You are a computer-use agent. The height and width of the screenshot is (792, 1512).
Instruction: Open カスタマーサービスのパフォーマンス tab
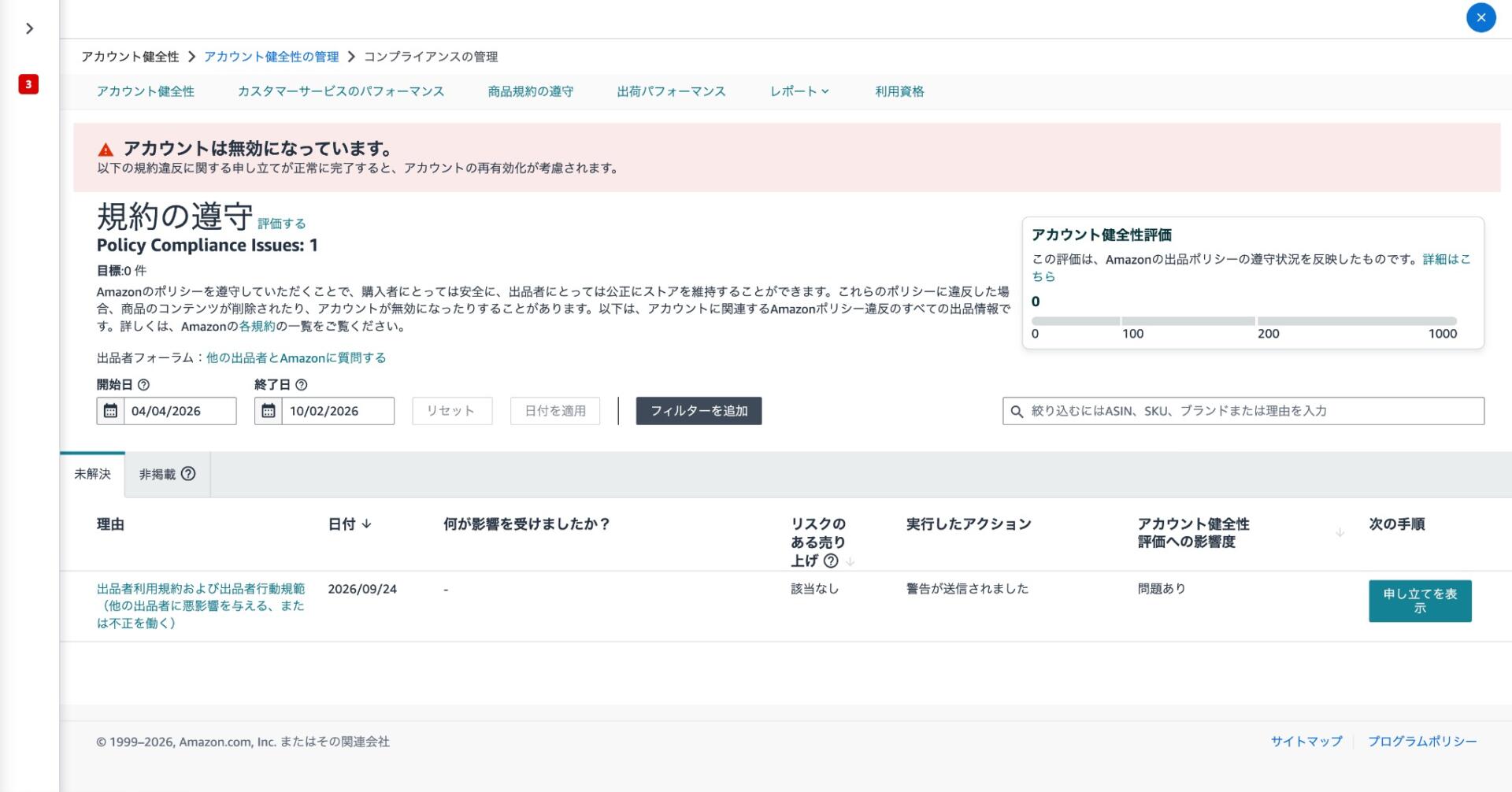341,91
